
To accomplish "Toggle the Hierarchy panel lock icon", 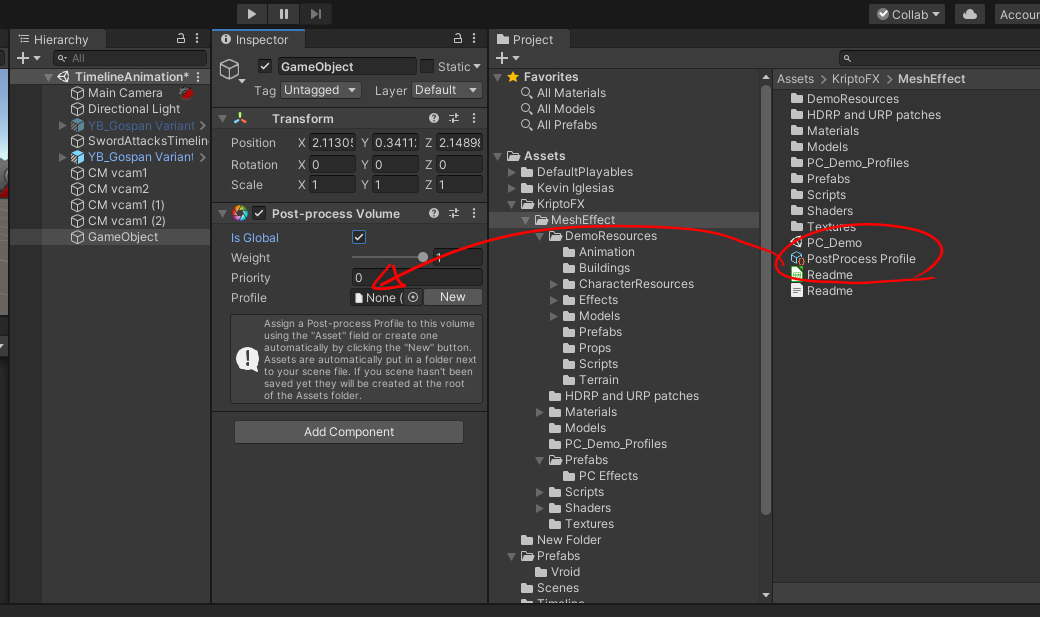I will (180, 38).
